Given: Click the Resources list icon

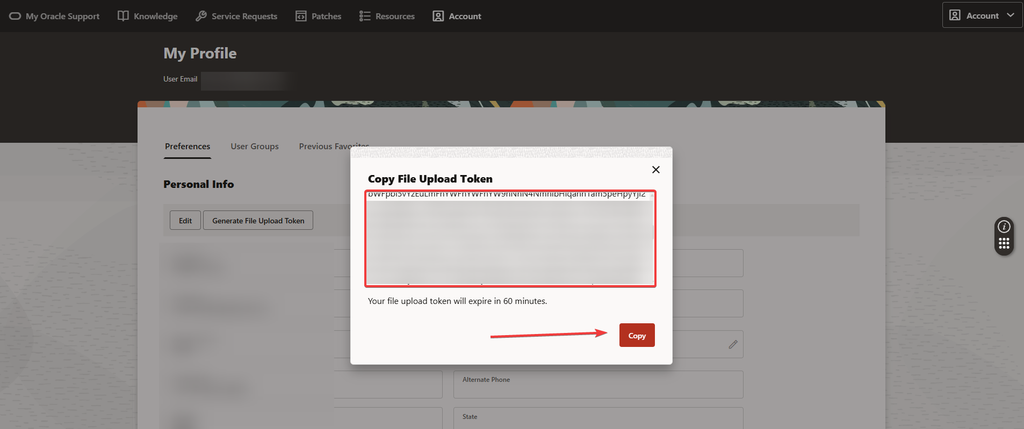Looking at the screenshot, I should (x=365, y=16).
